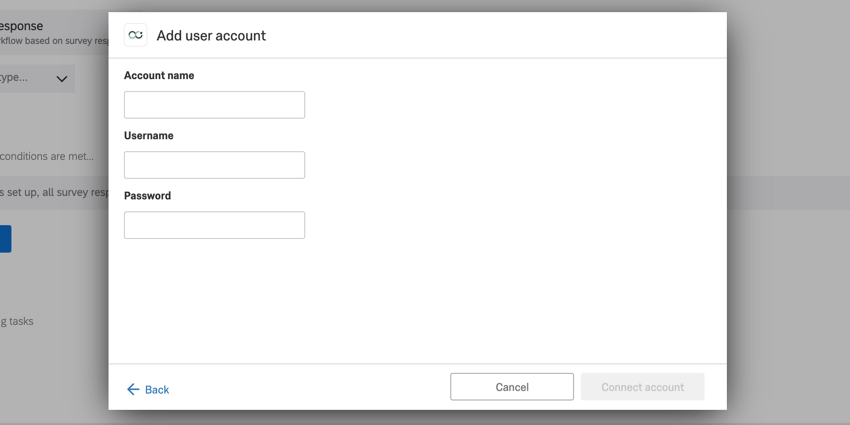
Task: Focus the Account name input field
Action: (214, 105)
